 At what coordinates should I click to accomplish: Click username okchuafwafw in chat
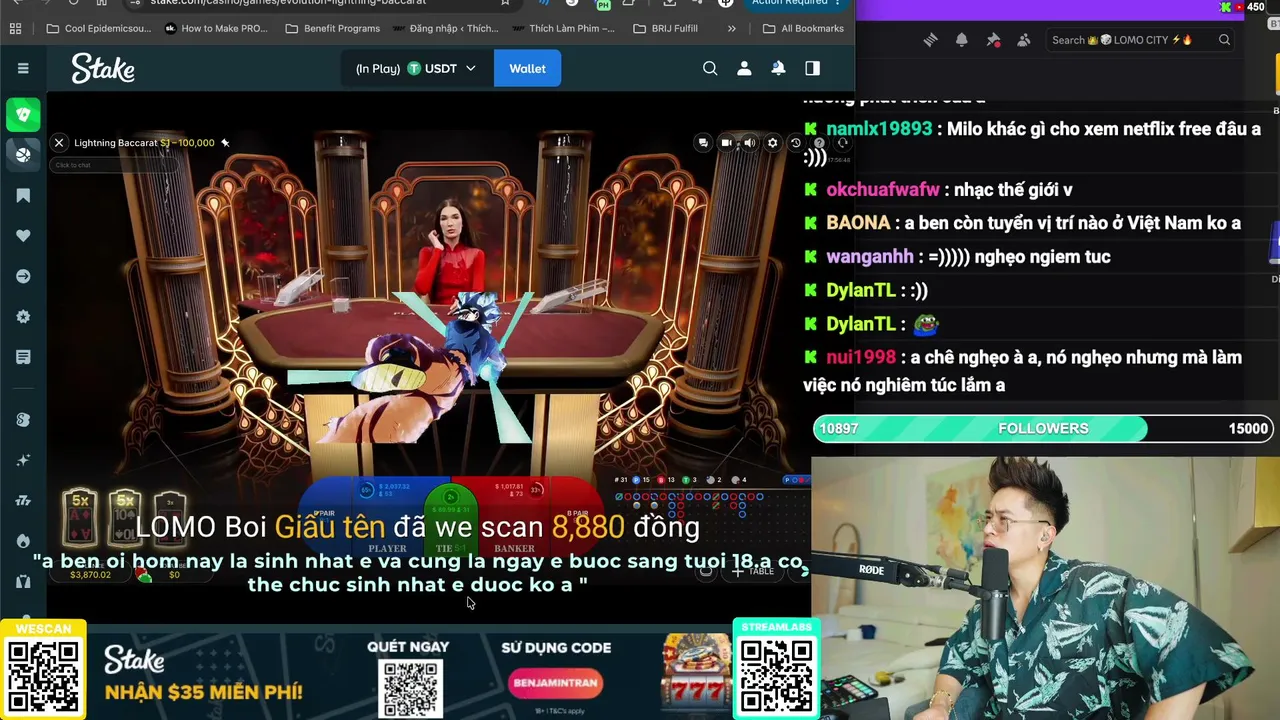[883, 190]
